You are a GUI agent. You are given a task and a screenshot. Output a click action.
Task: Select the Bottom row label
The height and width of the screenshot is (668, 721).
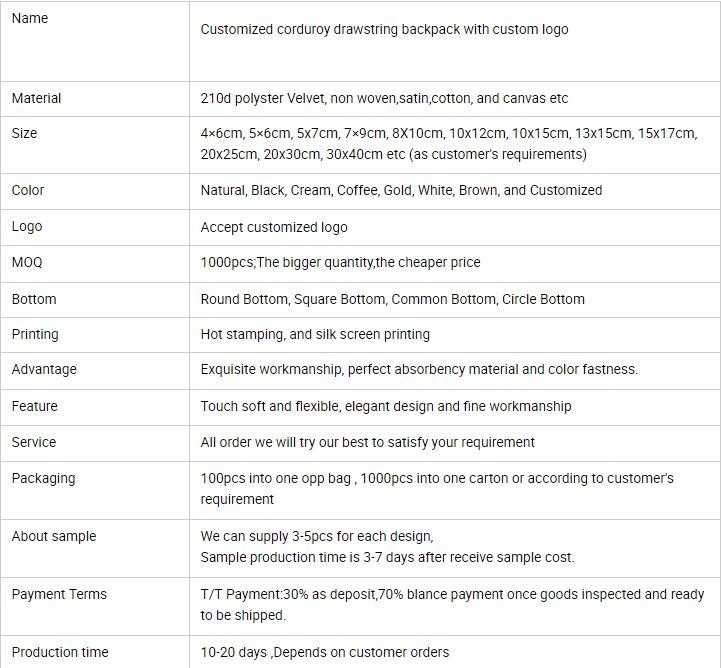point(34,299)
